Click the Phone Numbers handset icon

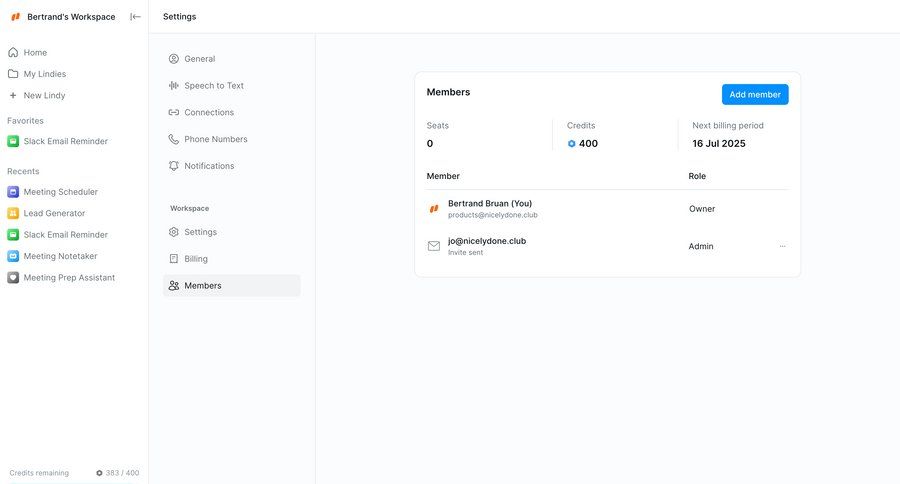pyautogui.click(x=173, y=139)
